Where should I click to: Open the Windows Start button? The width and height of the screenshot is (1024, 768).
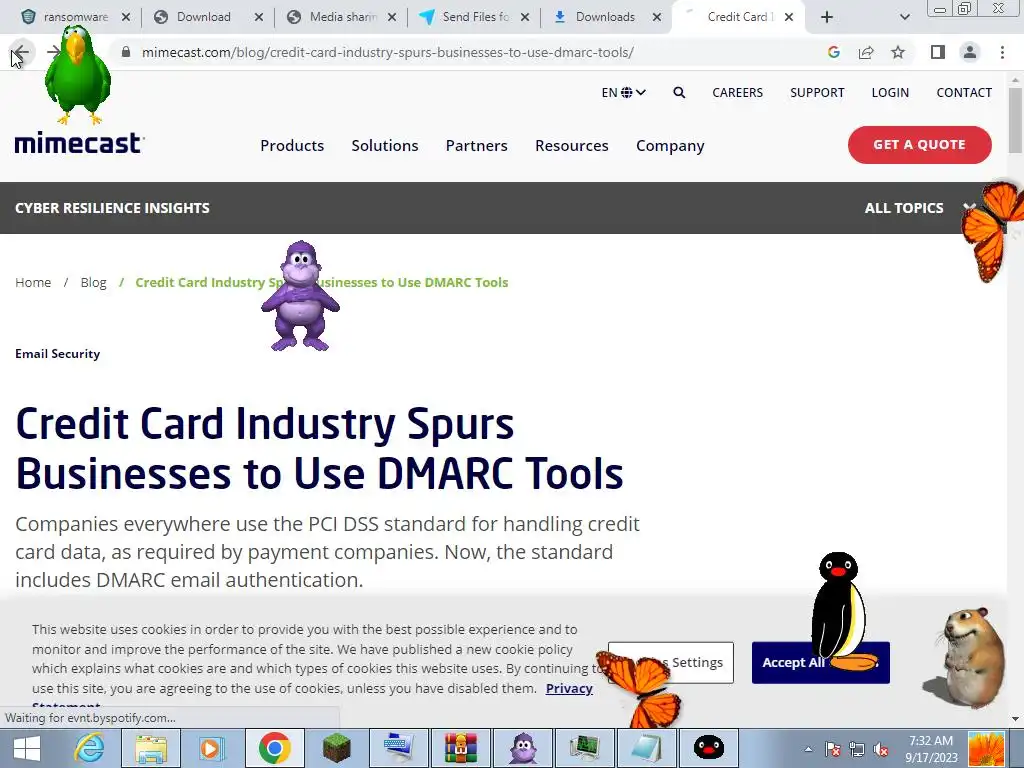(x=26, y=748)
